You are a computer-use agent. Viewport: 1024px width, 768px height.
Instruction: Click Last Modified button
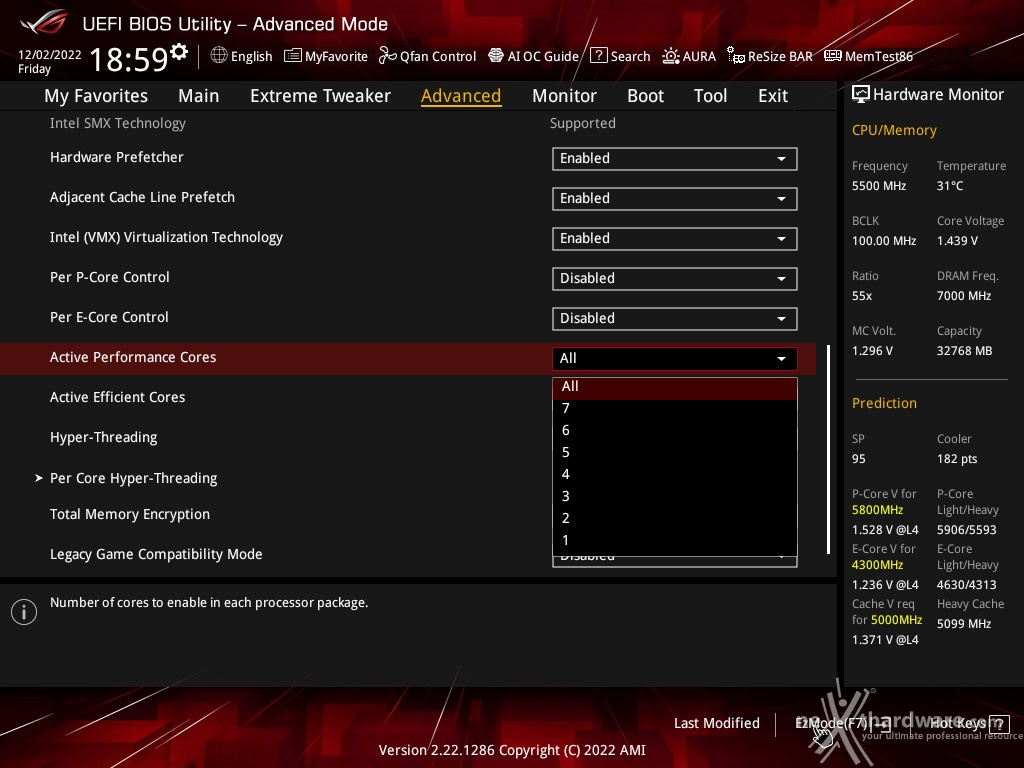click(x=716, y=724)
